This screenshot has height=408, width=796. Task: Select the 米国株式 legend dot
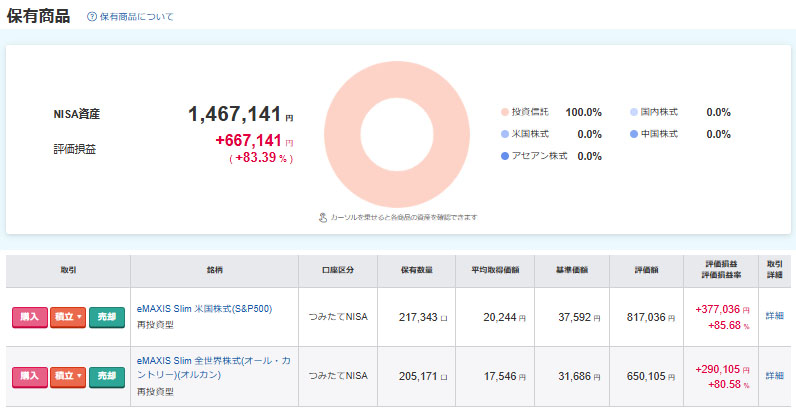(504, 134)
